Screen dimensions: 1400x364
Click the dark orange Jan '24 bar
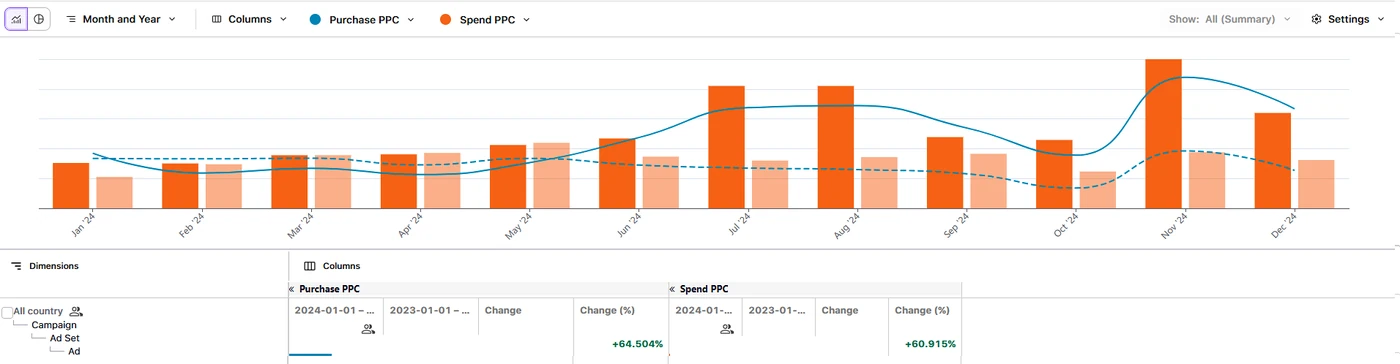[71, 185]
